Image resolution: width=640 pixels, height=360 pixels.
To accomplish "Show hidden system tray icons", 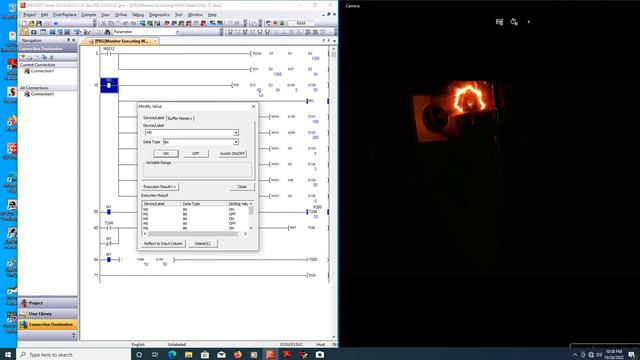I will coord(575,354).
